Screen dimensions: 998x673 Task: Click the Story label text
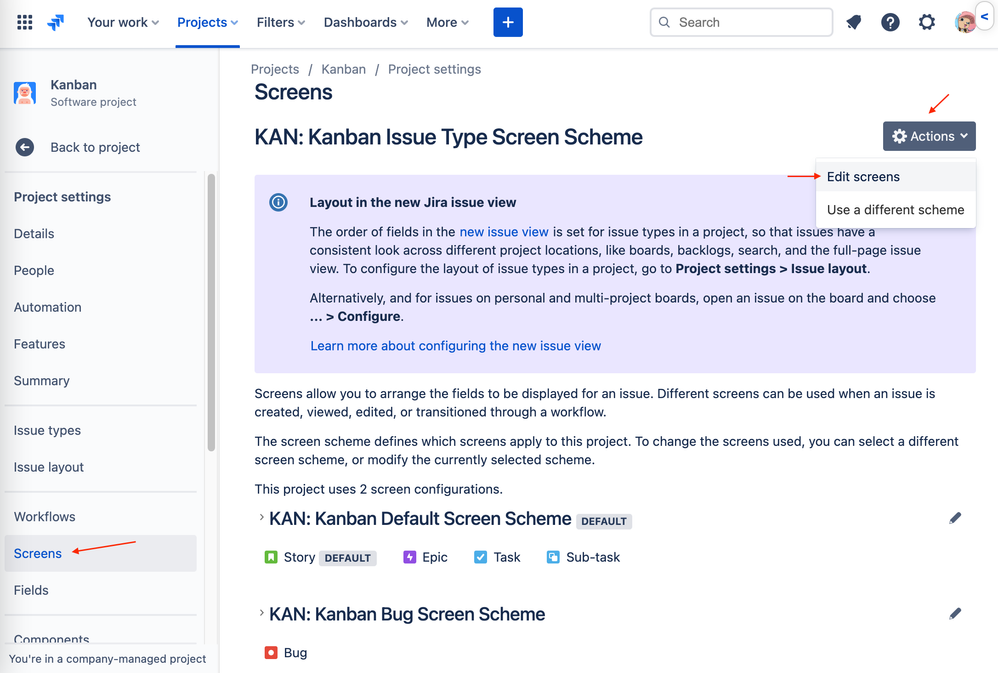[299, 557]
